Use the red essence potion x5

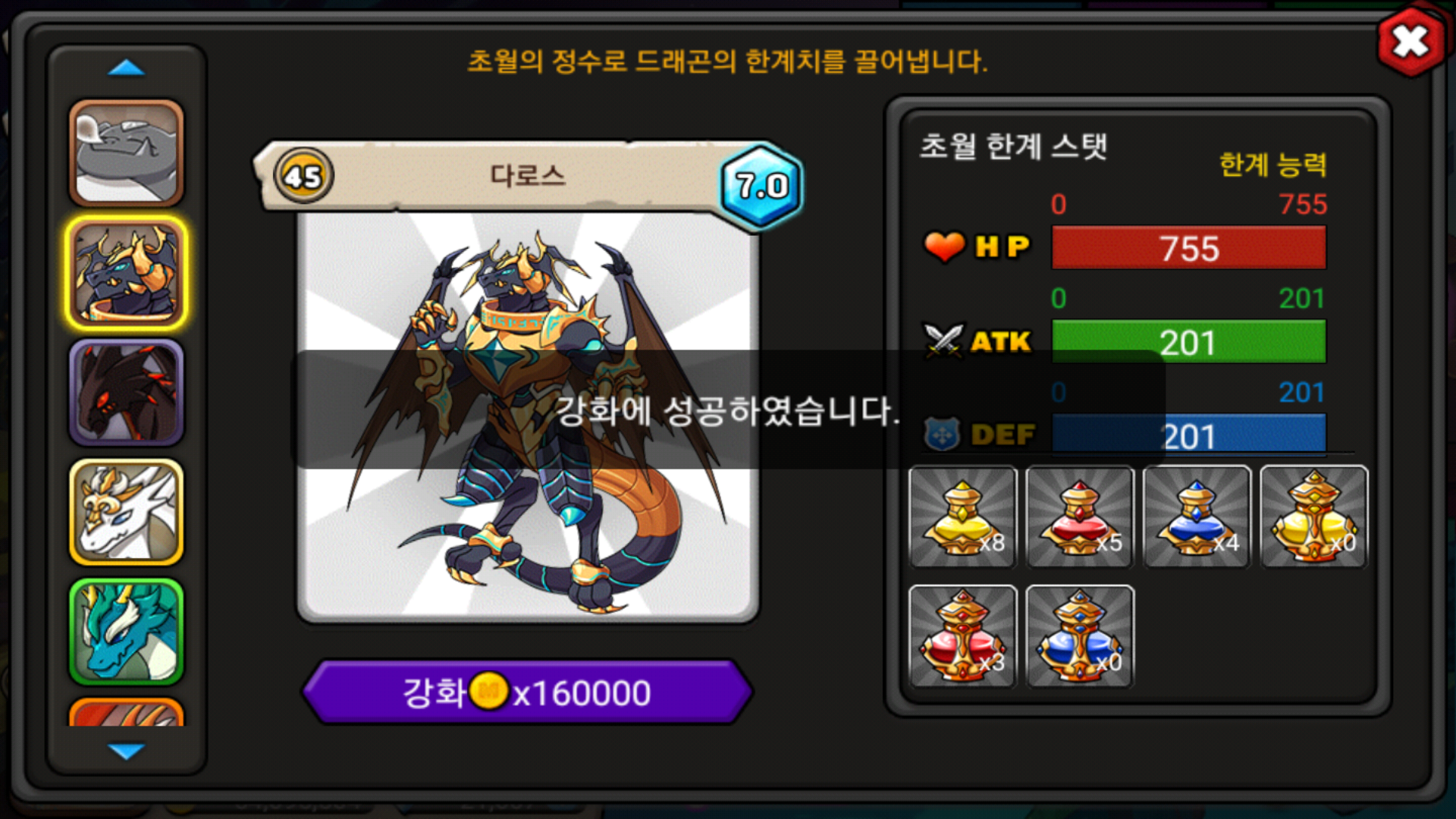coord(1080,516)
